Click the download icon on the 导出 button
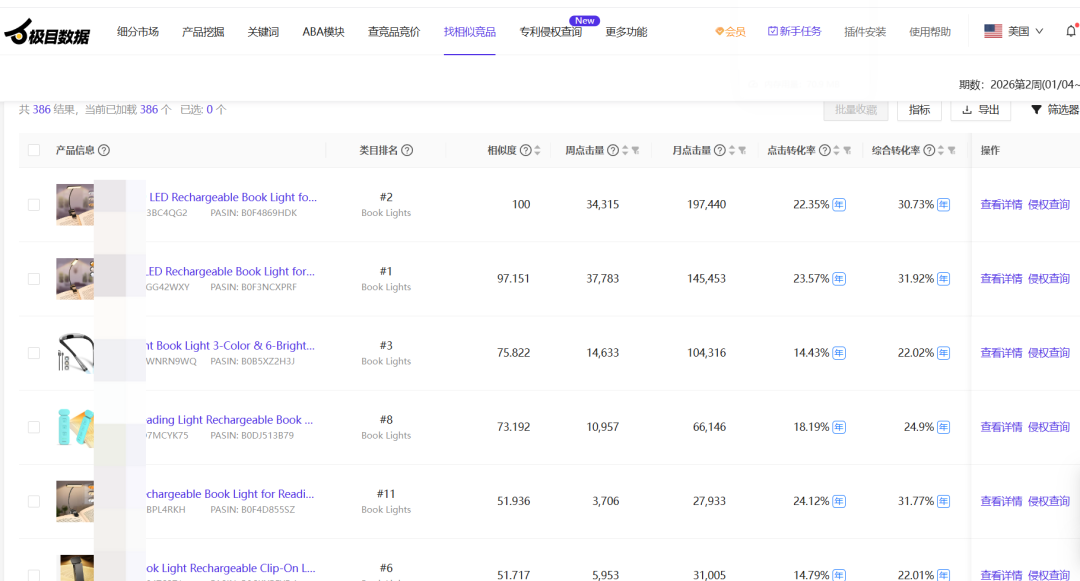This screenshot has width=1080, height=581. (x=967, y=110)
